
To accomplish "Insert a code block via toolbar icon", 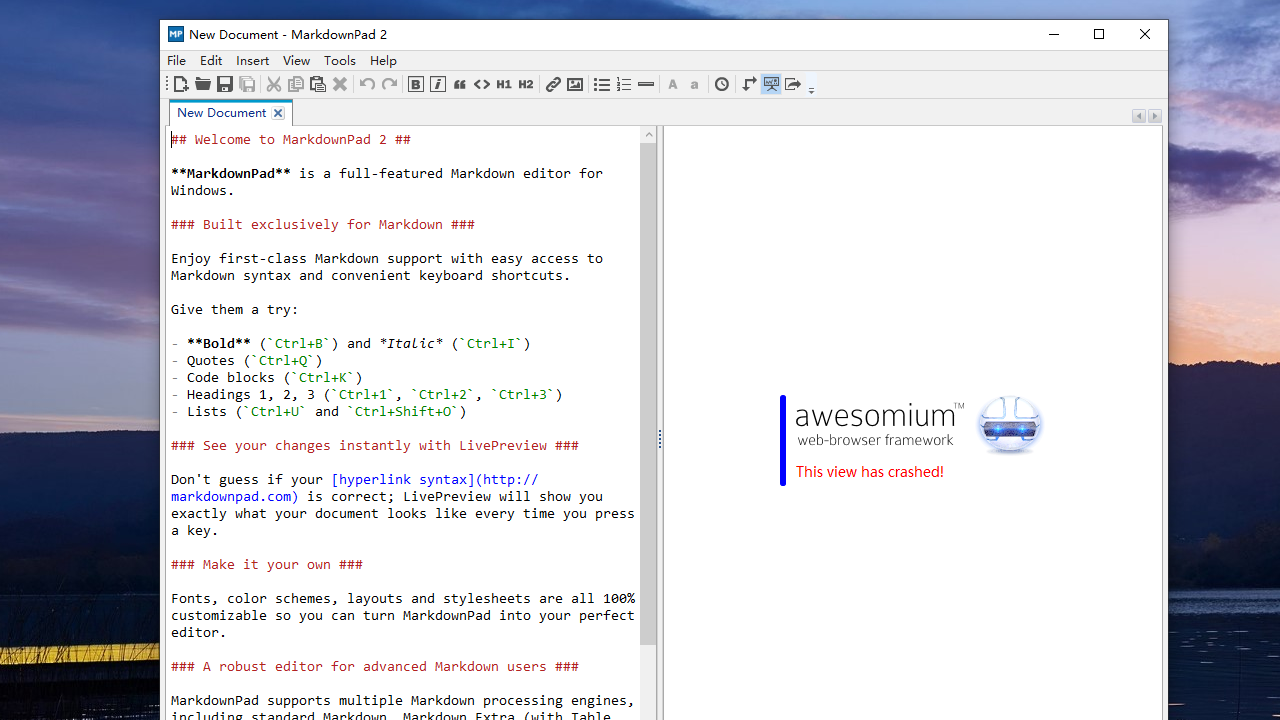I will coord(481,84).
